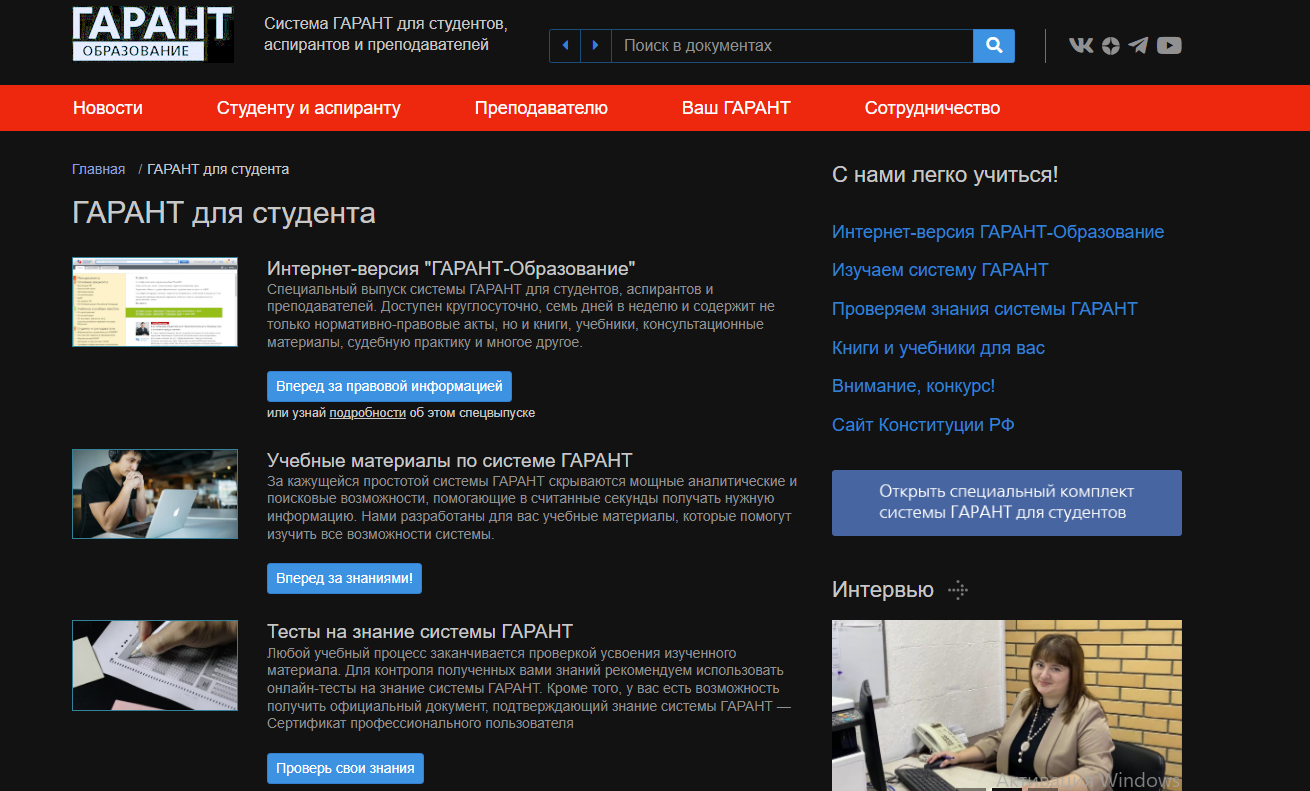Open the Ваш ГАРАНТ menu

(x=736, y=108)
